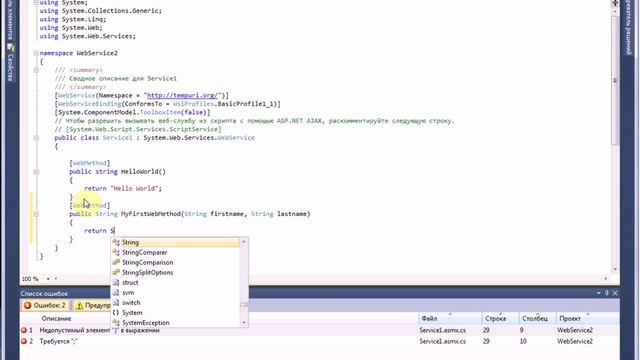Select error 2 Требуется ';' row
Viewport: 640px width, 360px height.
320,341
